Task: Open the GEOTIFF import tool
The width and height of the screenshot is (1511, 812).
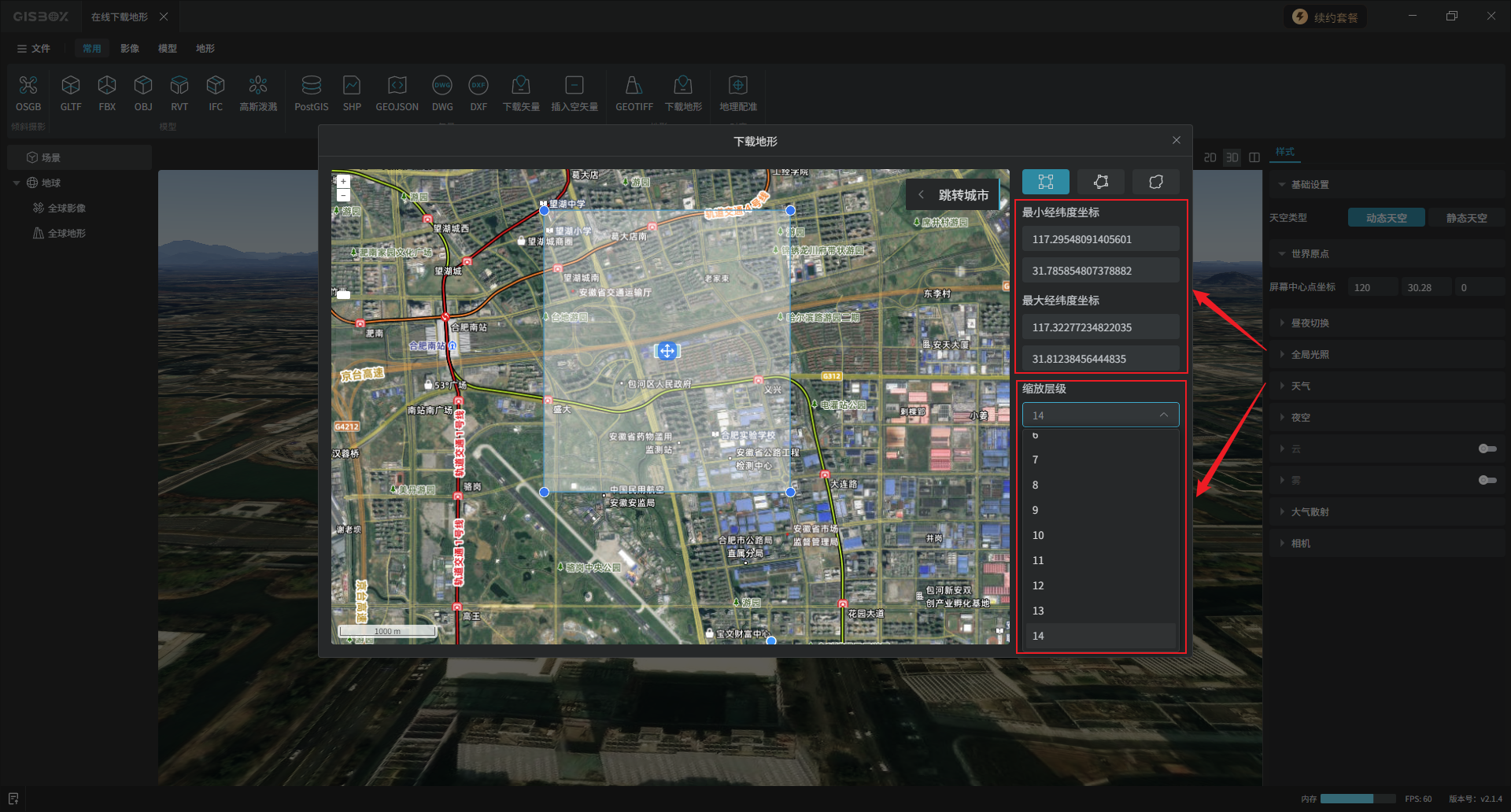Action: [634, 86]
